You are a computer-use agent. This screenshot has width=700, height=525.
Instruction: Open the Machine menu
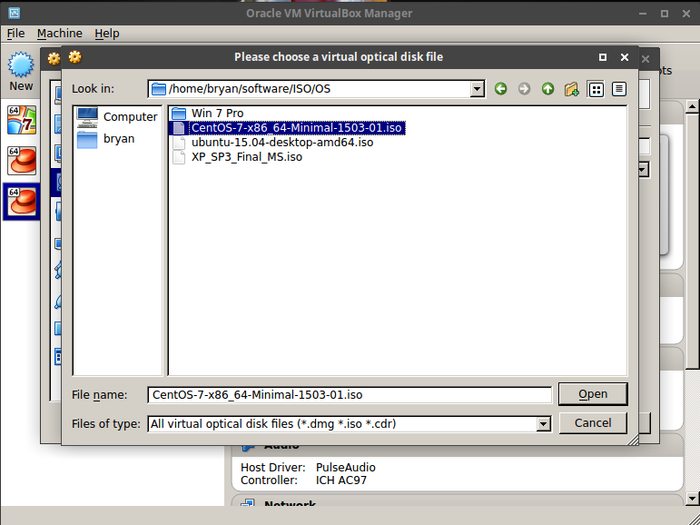59,33
